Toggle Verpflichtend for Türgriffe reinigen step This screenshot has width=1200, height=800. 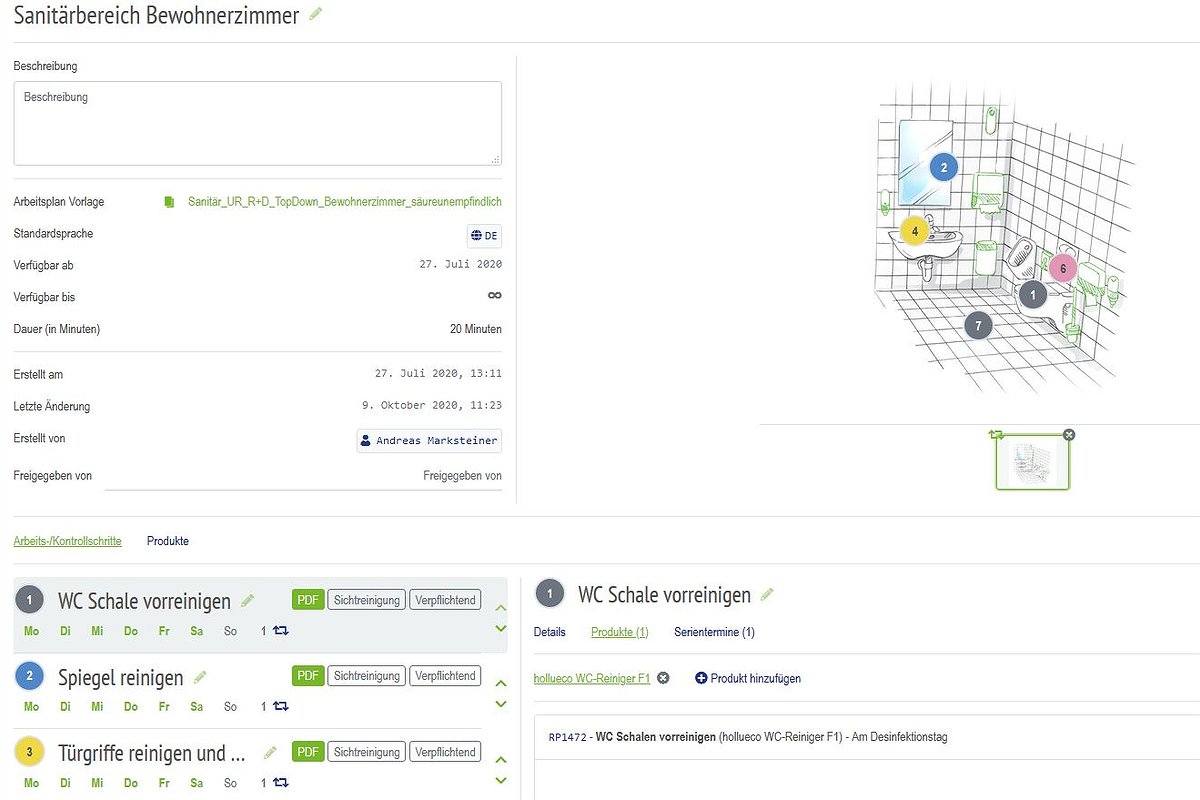pos(445,752)
